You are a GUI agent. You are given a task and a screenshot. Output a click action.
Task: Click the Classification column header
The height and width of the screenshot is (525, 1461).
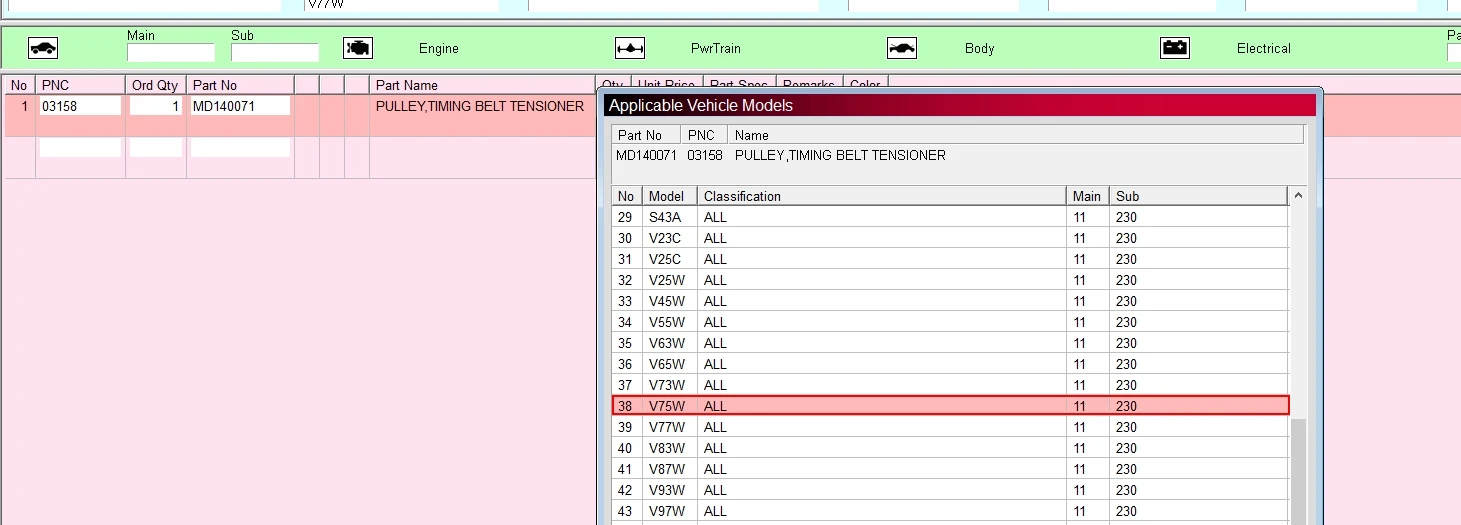point(882,196)
